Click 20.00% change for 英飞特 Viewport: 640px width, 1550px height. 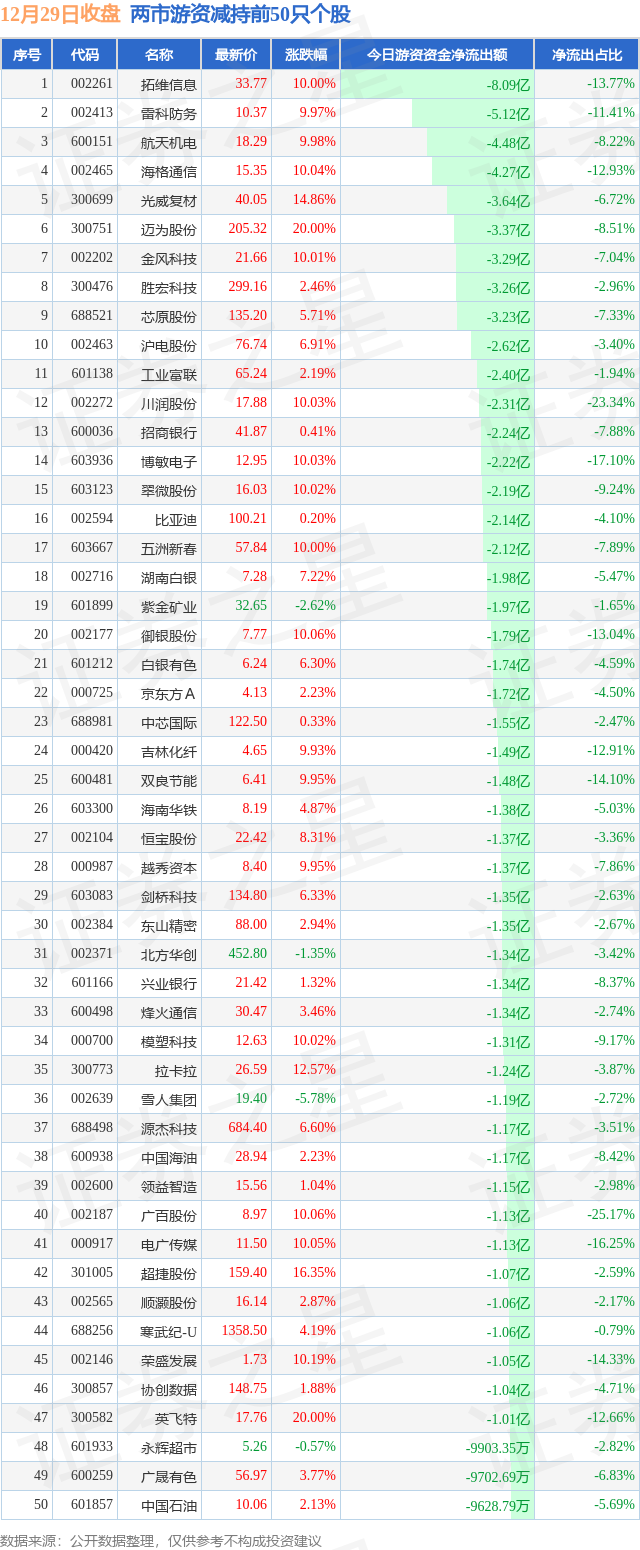pyautogui.click(x=313, y=1418)
